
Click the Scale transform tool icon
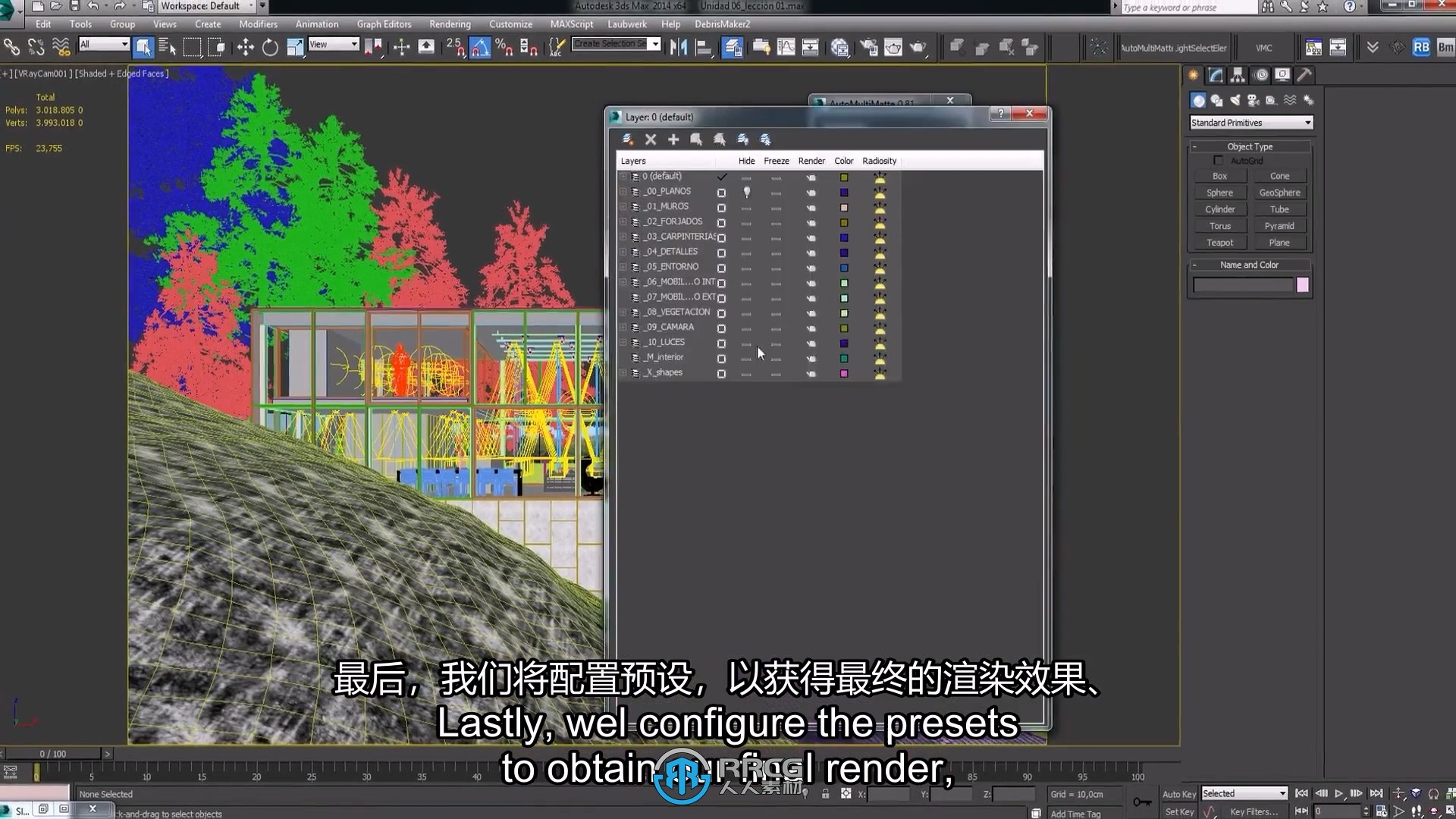point(295,46)
